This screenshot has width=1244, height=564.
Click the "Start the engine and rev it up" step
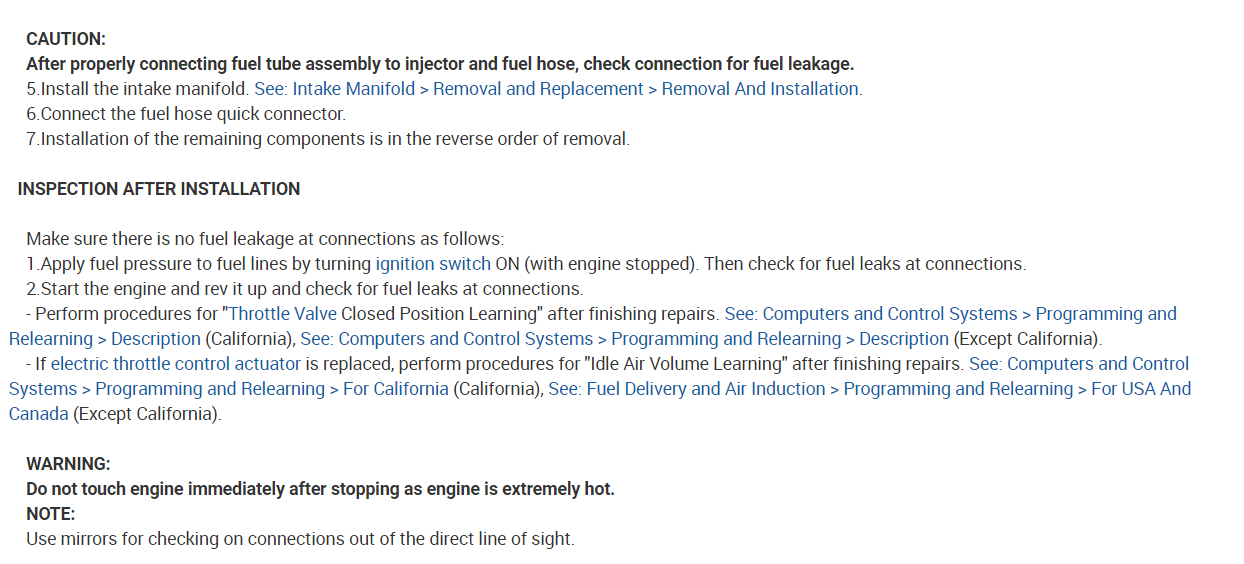(305, 289)
